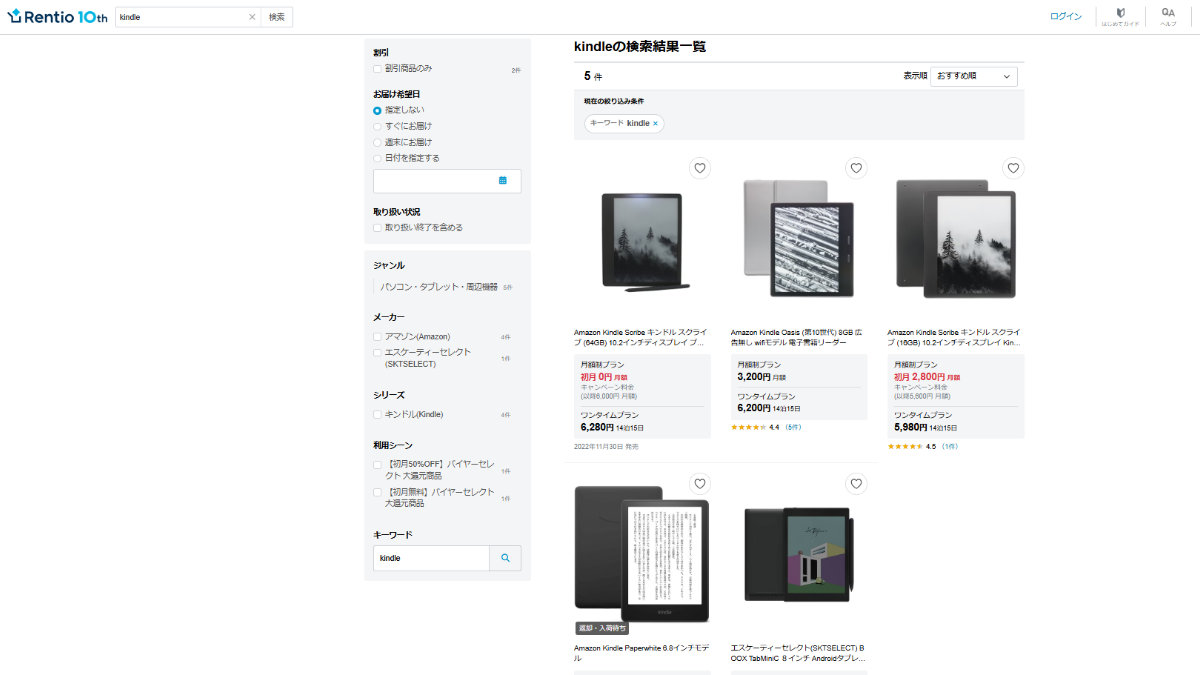Open エスケーティーセレクト BOOX TabMiniC title link

(x=797, y=653)
